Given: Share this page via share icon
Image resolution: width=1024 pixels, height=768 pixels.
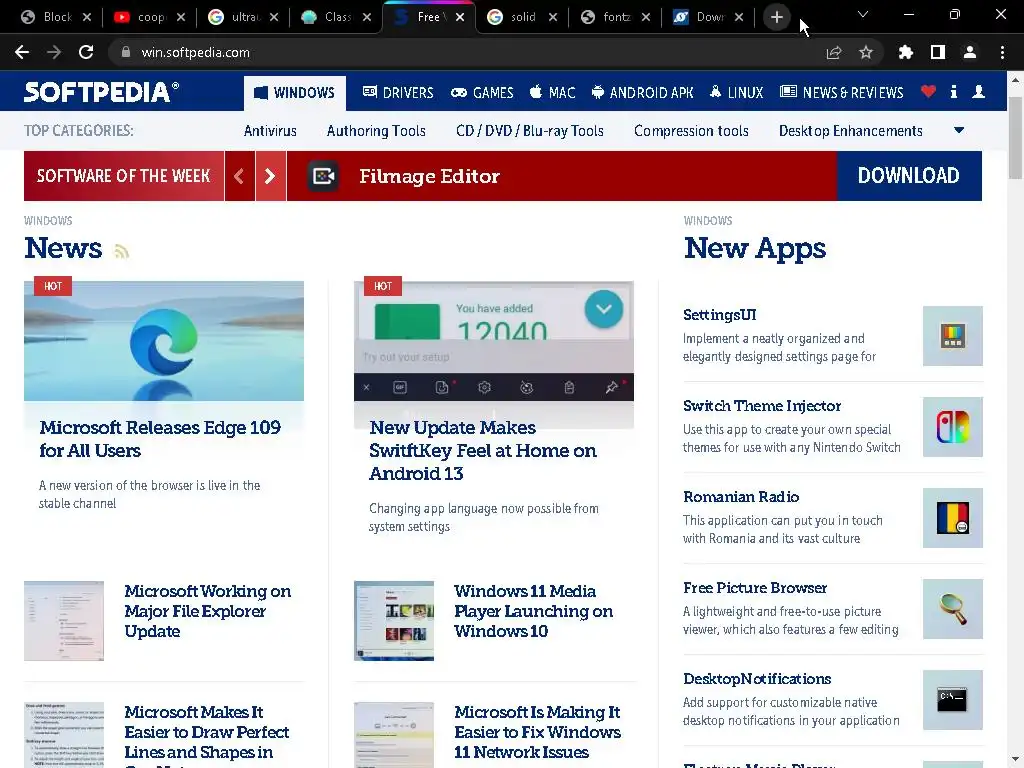Looking at the screenshot, I should point(833,52).
